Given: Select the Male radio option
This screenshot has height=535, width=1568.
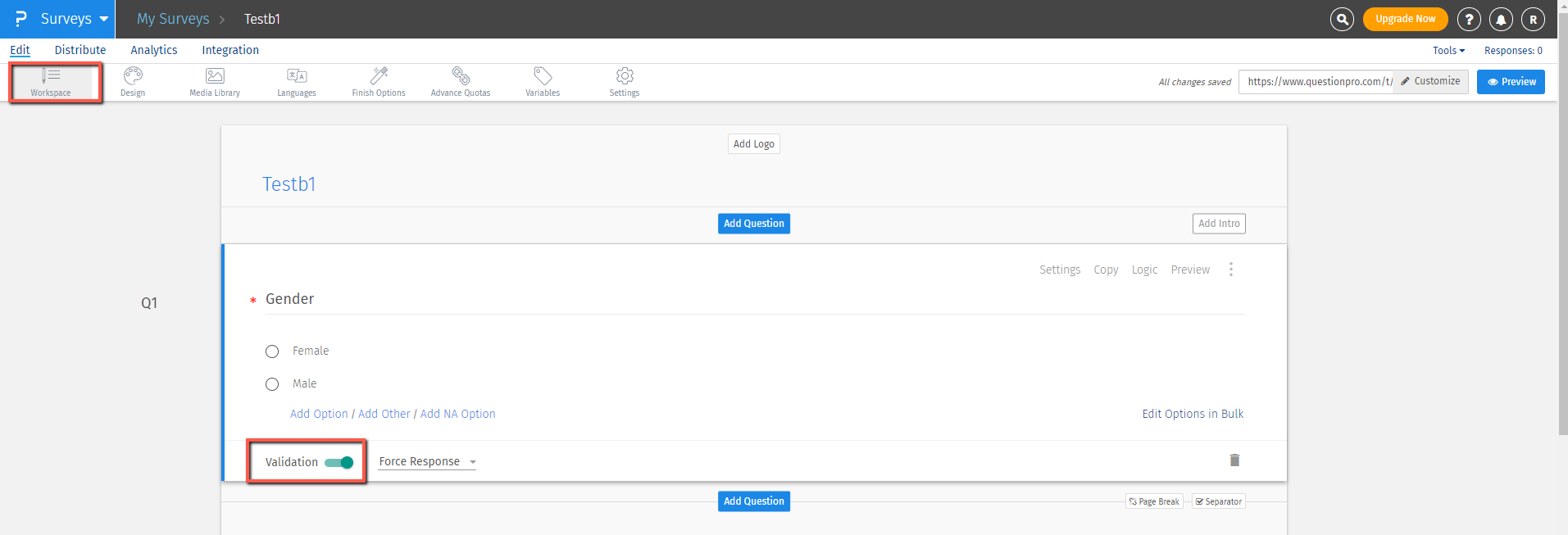Looking at the screenshot, I should coord(272,384).
